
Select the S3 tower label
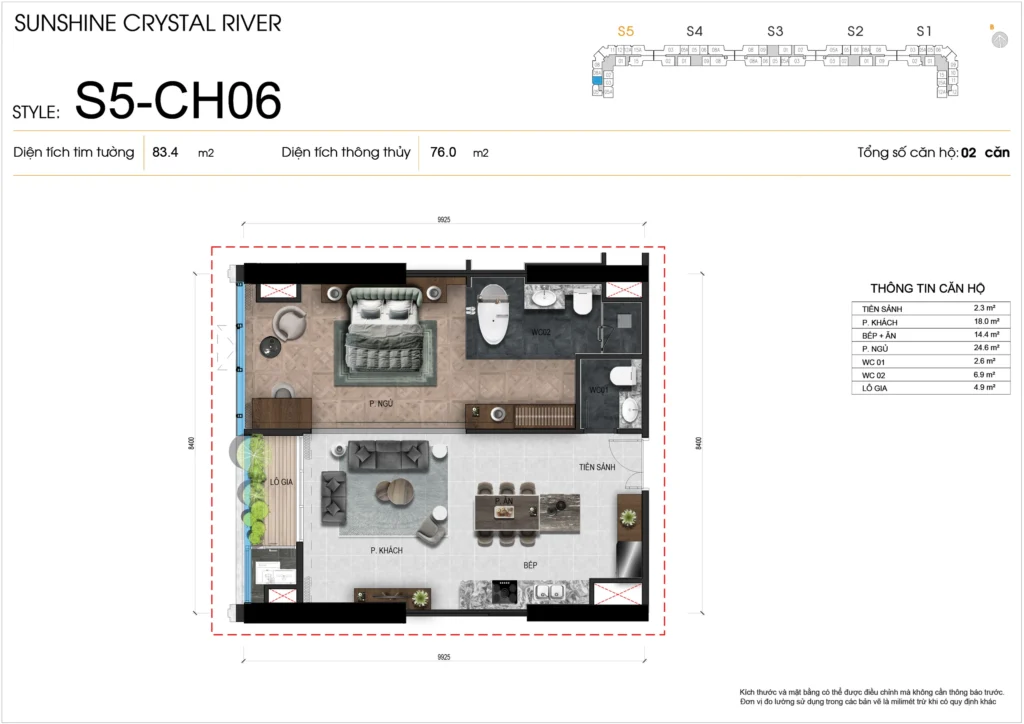[775, 32]
